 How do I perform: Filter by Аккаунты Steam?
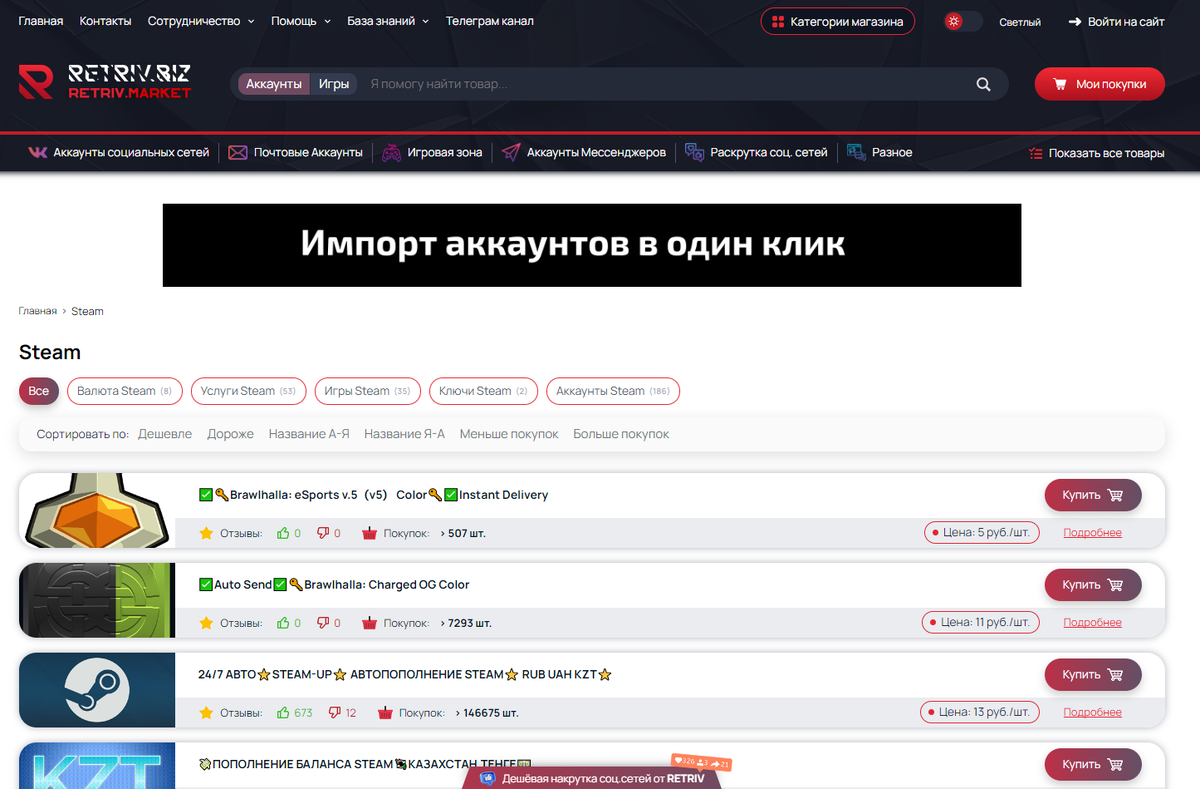click(x=613, y=391)
